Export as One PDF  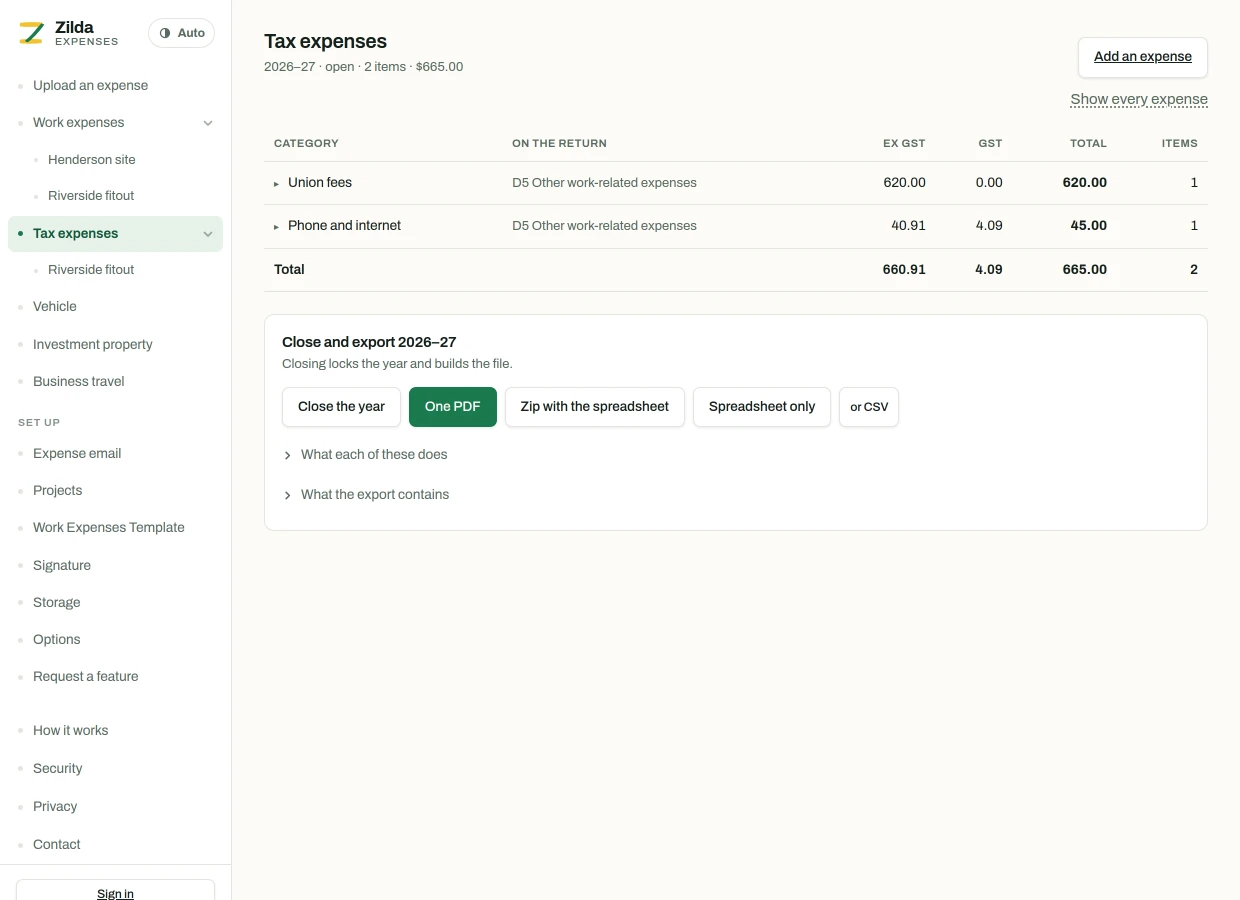(x=453, y=407)
